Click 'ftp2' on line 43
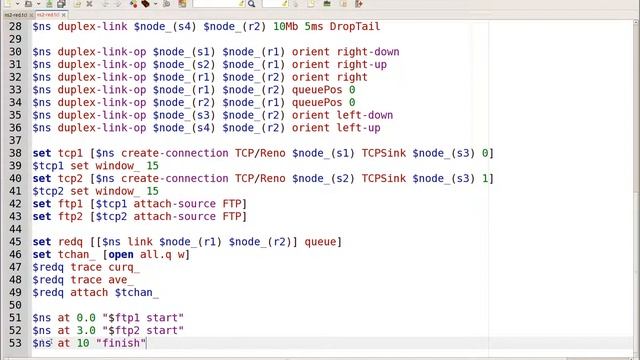This screenshot has height=360, width=640. point(70,217)
